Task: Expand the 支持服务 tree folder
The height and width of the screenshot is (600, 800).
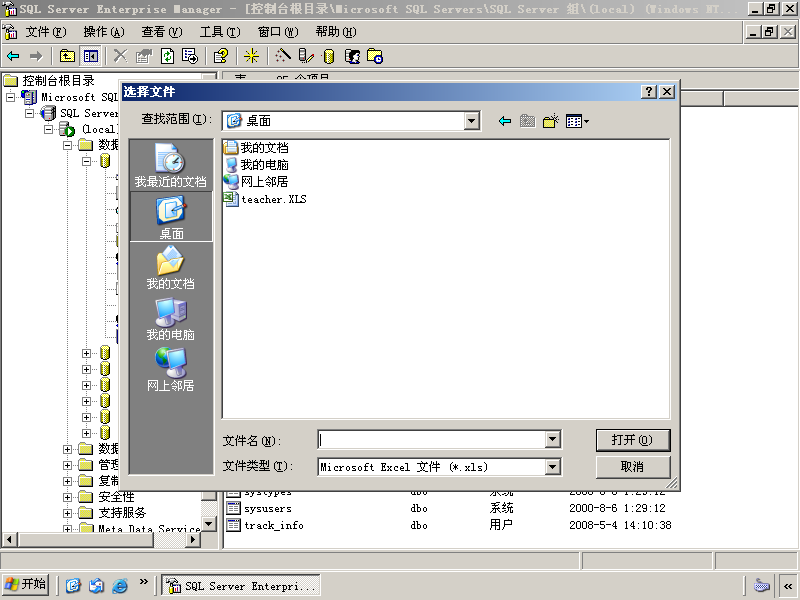Action: pos(67,513)
